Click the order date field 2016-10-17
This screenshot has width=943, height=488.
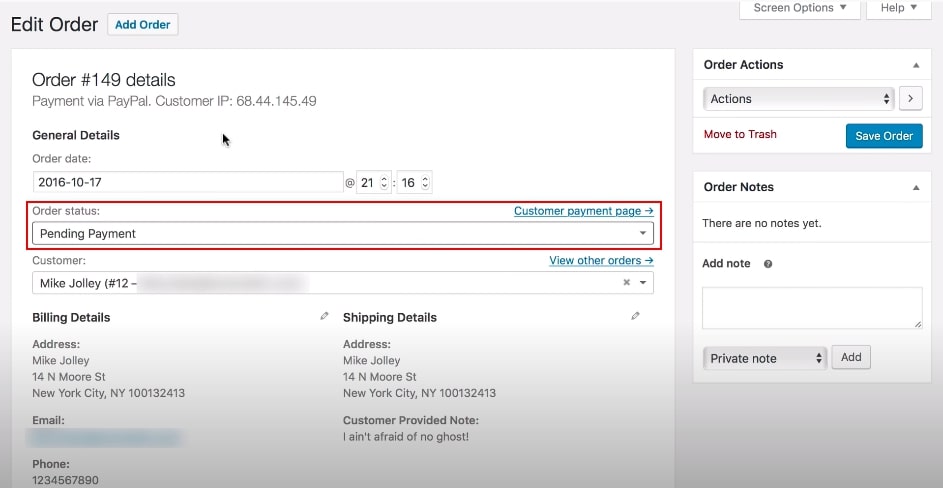[188, 182]
